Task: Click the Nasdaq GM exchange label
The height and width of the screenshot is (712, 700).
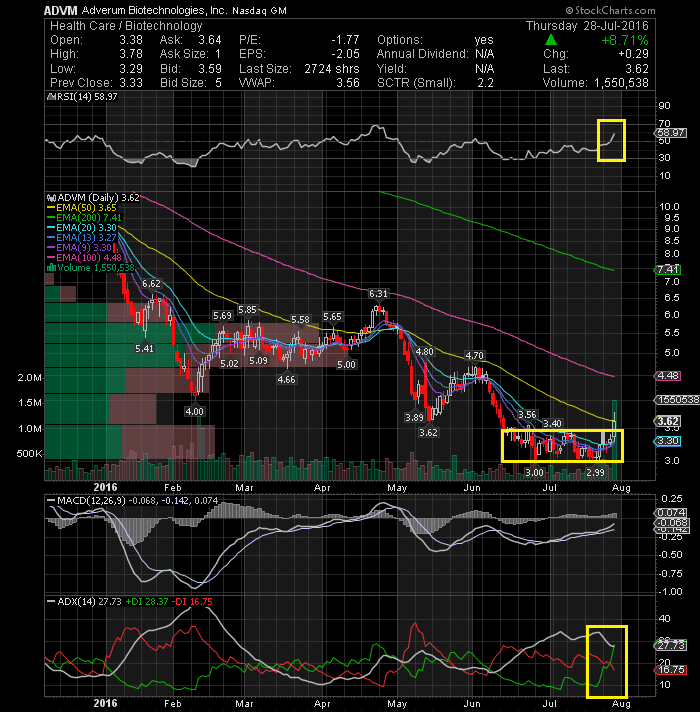Action: [259, 11]
